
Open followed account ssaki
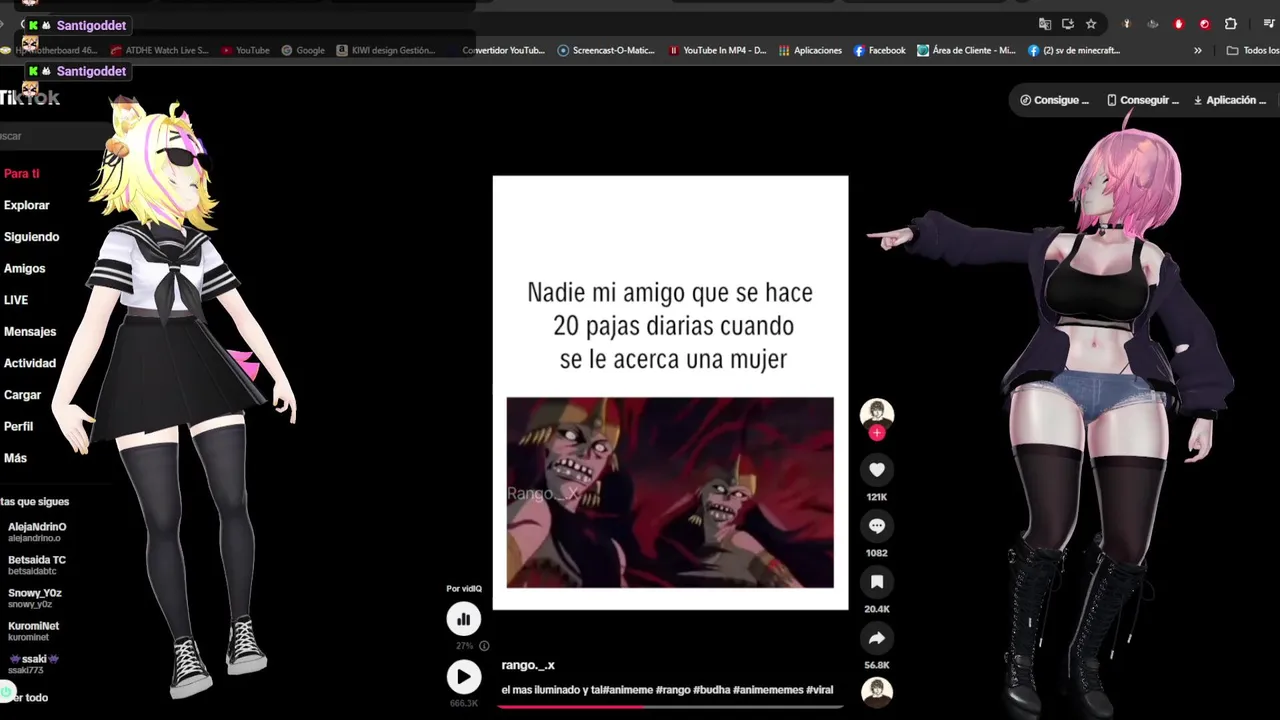(x=34, y=664)
